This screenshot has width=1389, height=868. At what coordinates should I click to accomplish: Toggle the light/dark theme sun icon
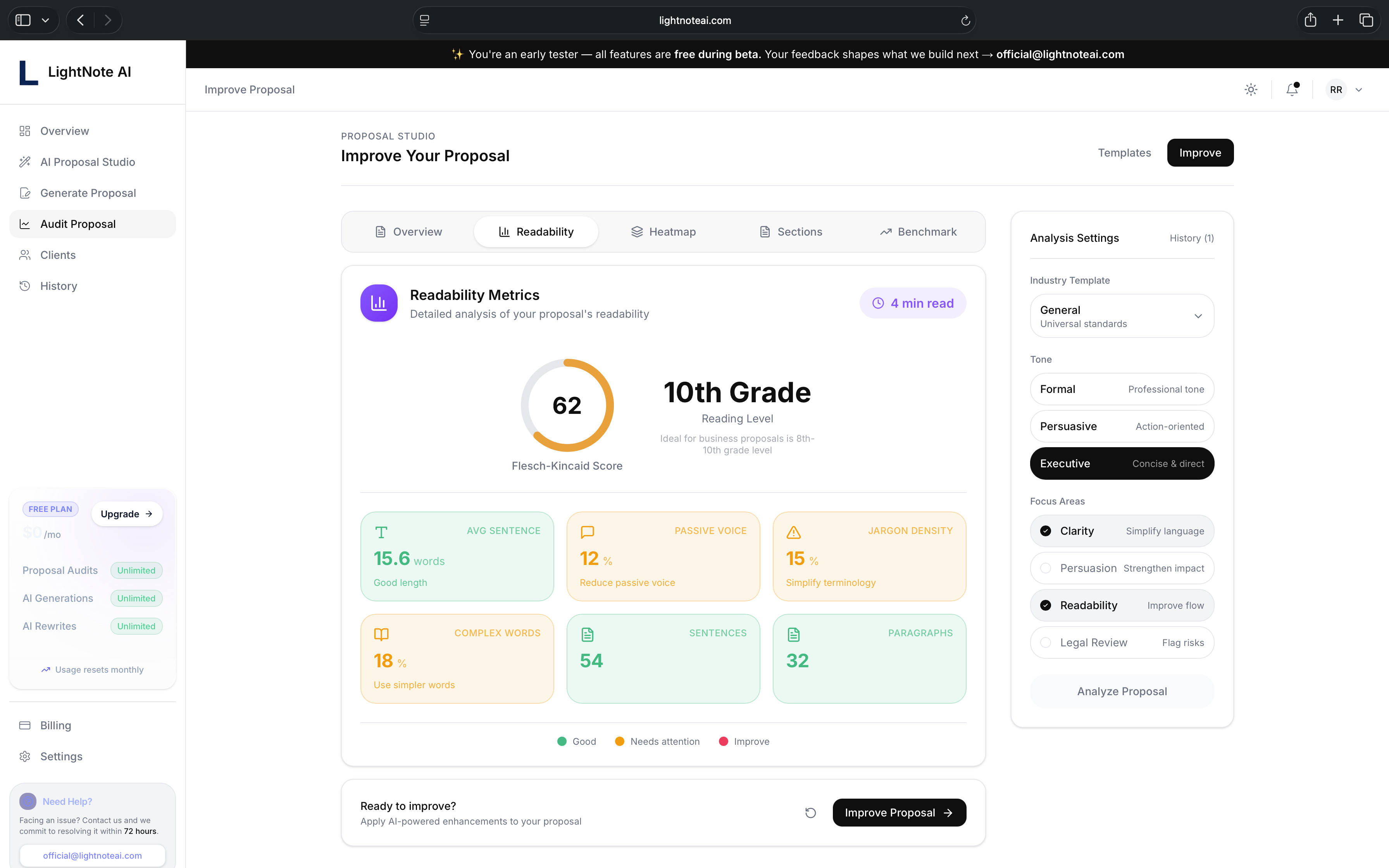coord(1251,90)
